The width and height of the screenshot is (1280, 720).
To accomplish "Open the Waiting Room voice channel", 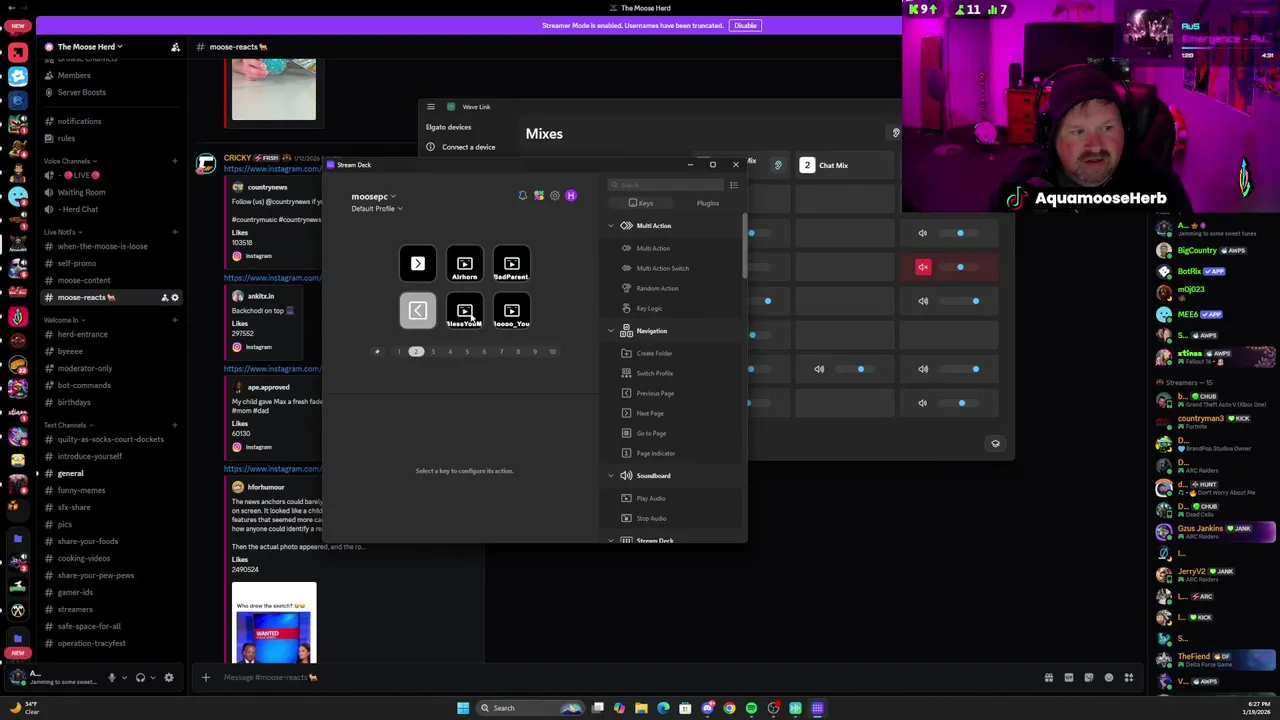I will click(x=82, y=192).
